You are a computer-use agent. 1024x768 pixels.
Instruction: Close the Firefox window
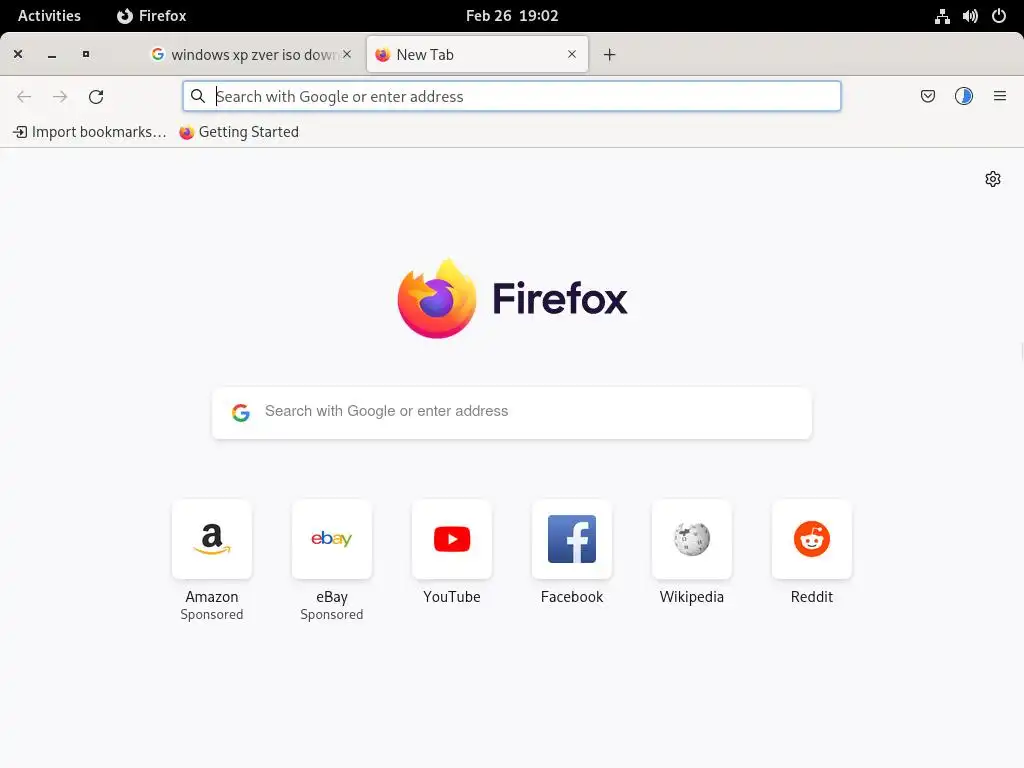(x=18, y=54)
